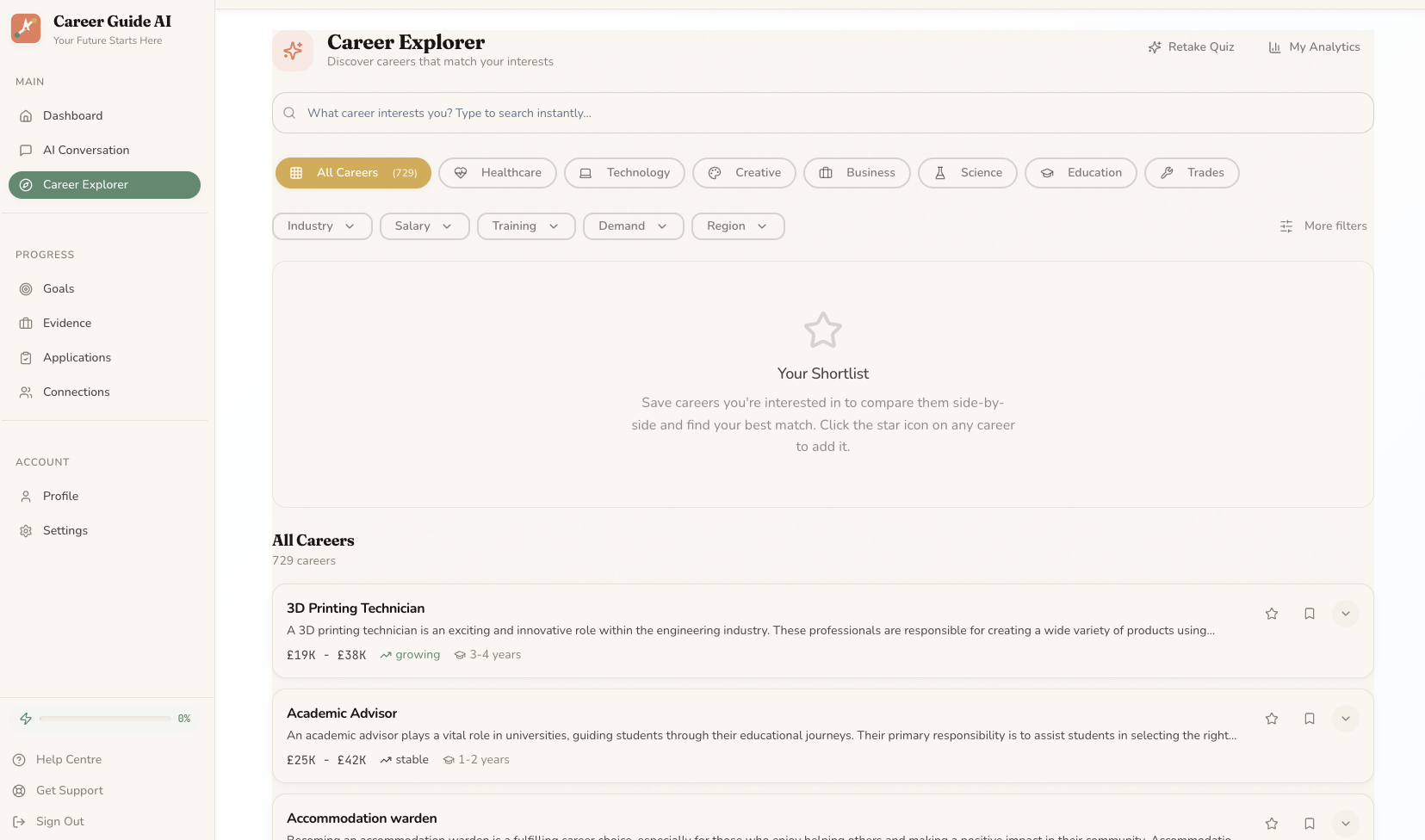The image size is (1425, 840).
Task: Select the Trades category tab
Action: click(1191, 172)
